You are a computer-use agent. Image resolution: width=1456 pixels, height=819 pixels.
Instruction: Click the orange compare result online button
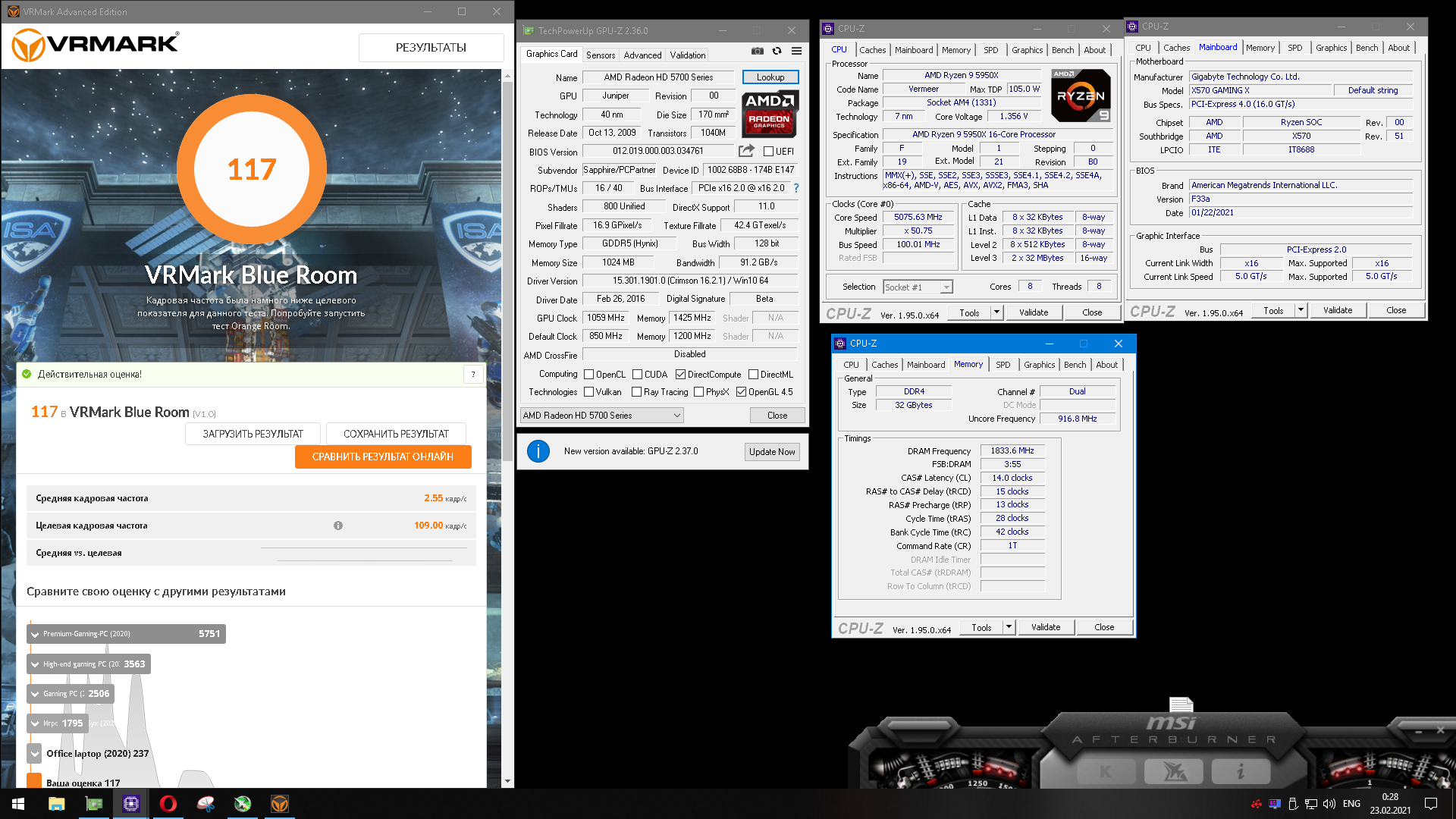(x=383, y=457)
